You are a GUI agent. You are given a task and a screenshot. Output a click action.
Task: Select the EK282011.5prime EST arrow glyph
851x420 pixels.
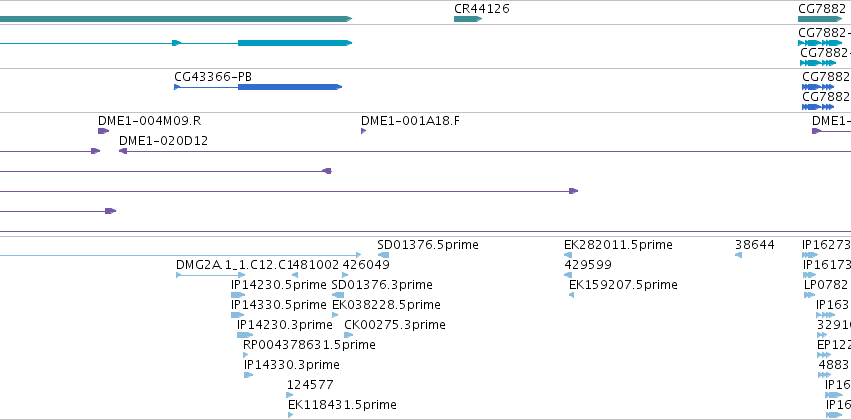click(x=568, y=255)
